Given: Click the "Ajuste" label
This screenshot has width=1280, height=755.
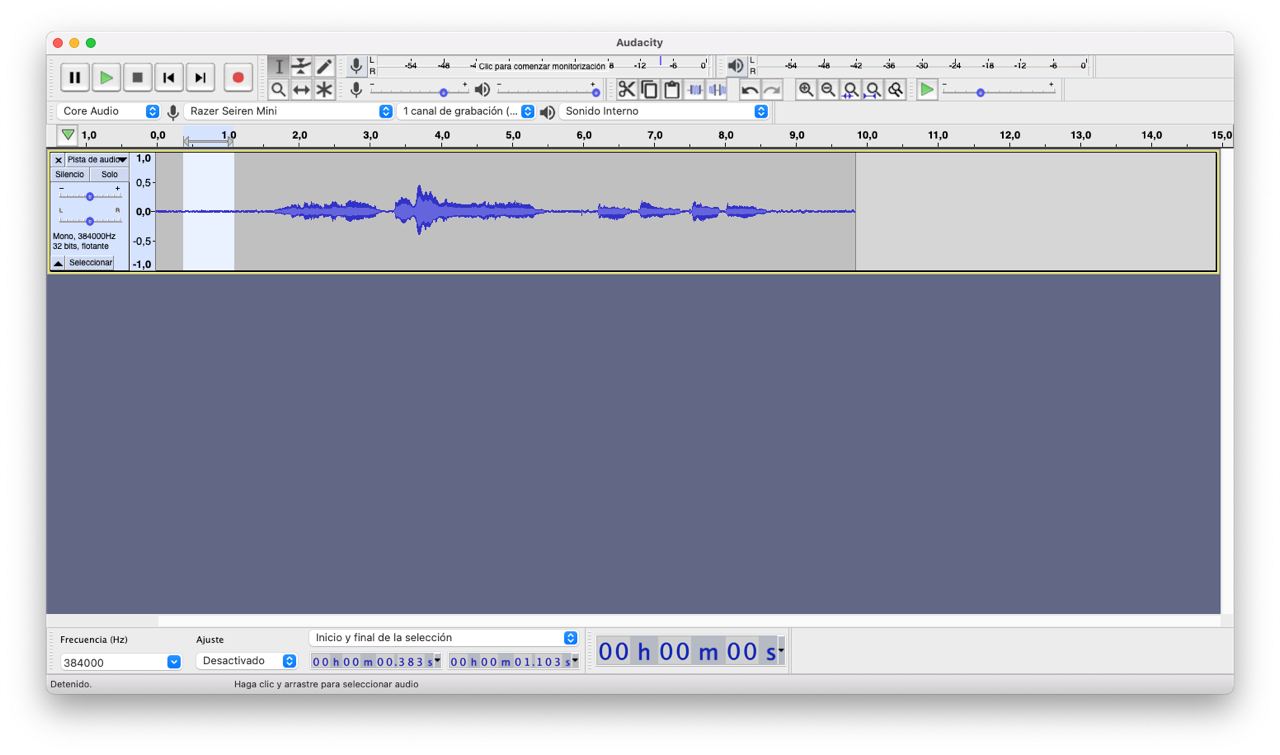Looking at the screenshot, I should 210,639.
